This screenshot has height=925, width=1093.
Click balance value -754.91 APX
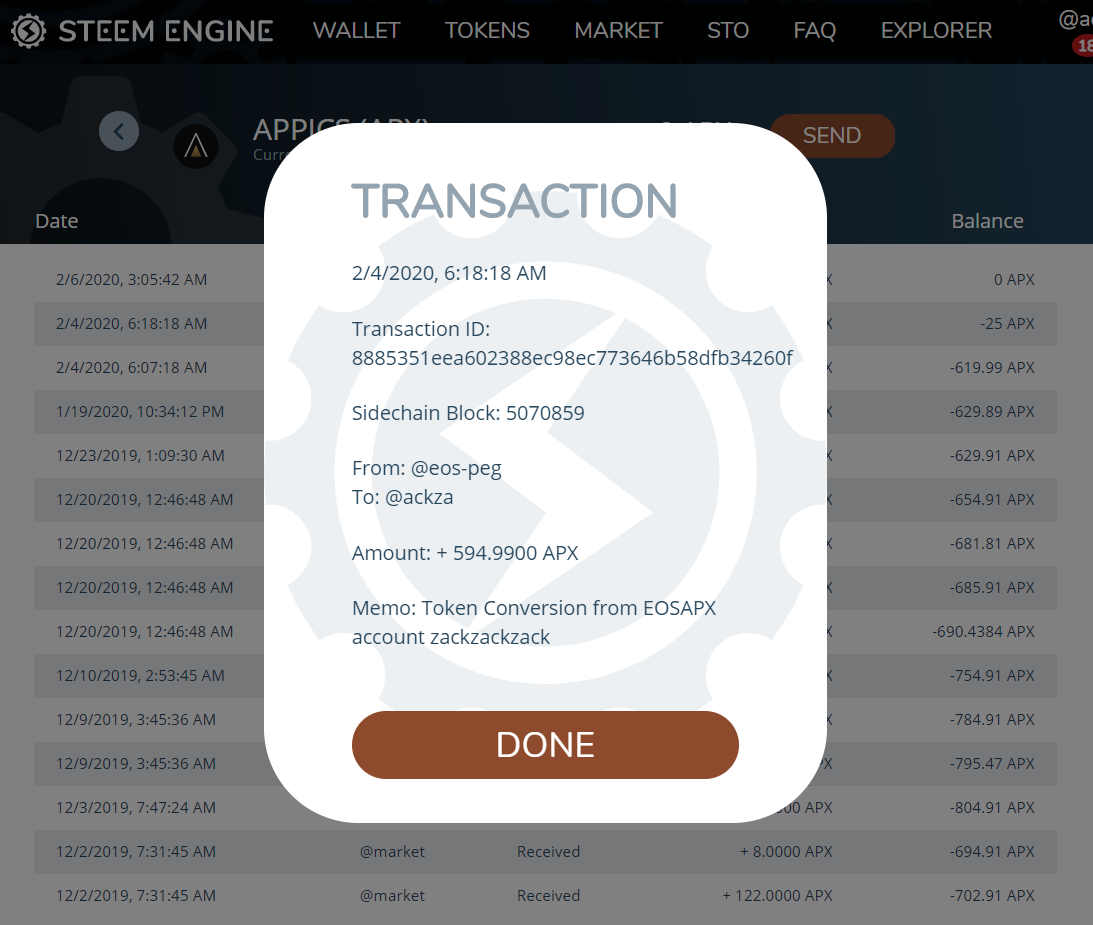click(992, 675)
